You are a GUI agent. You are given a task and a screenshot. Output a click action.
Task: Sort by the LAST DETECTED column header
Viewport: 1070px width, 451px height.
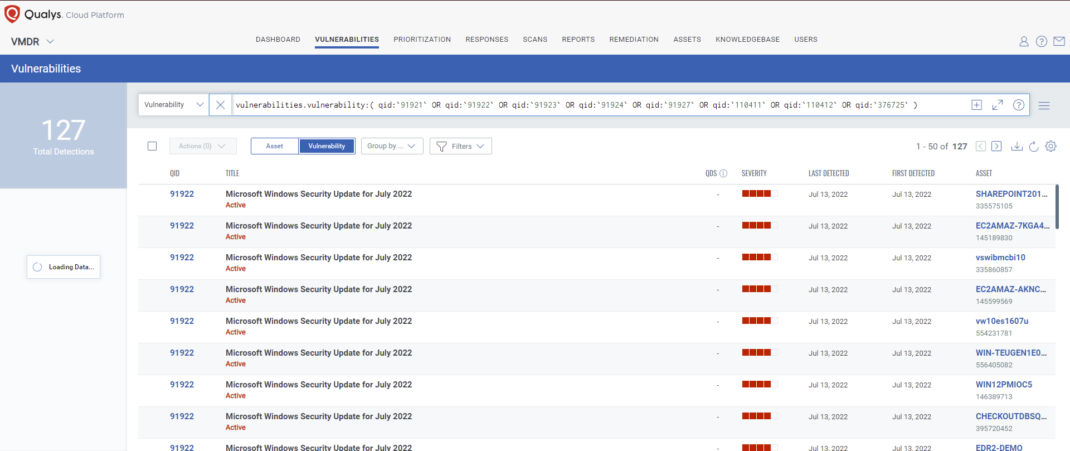coord(828,173)
